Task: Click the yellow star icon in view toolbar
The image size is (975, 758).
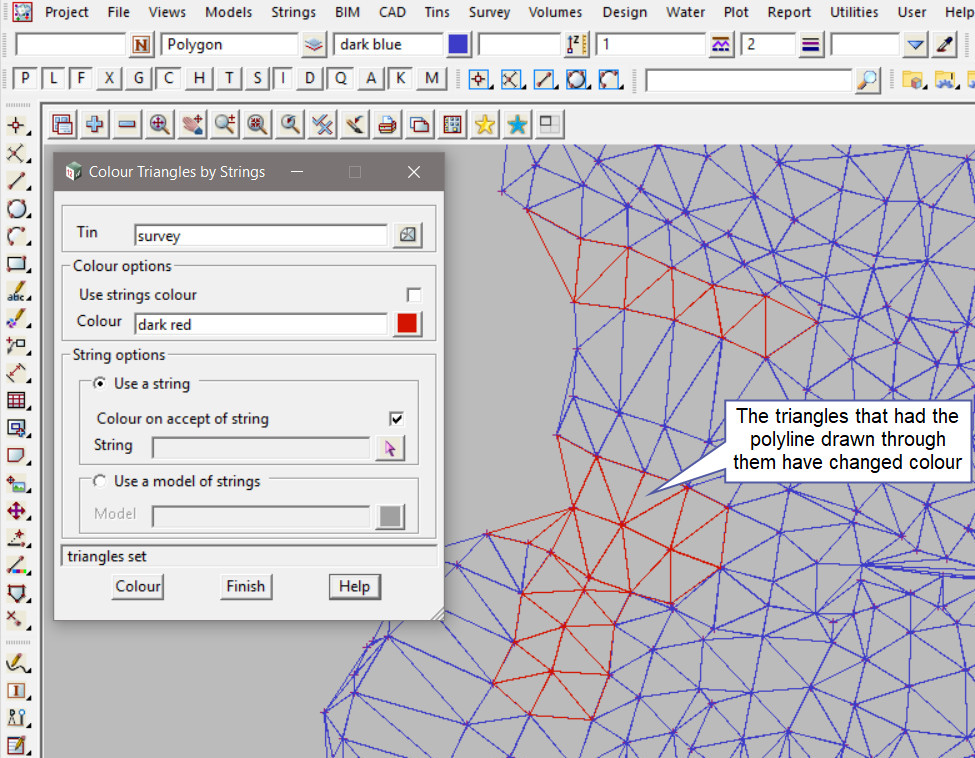Action: point(485,124)
